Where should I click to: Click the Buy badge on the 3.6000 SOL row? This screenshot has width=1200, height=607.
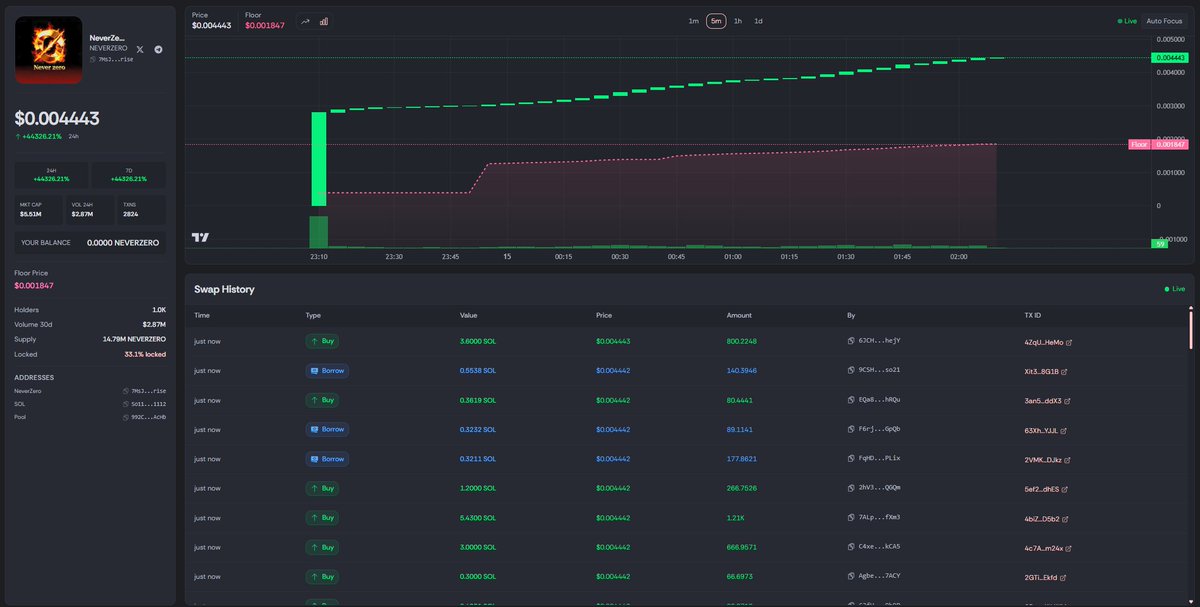click(322, 341)
